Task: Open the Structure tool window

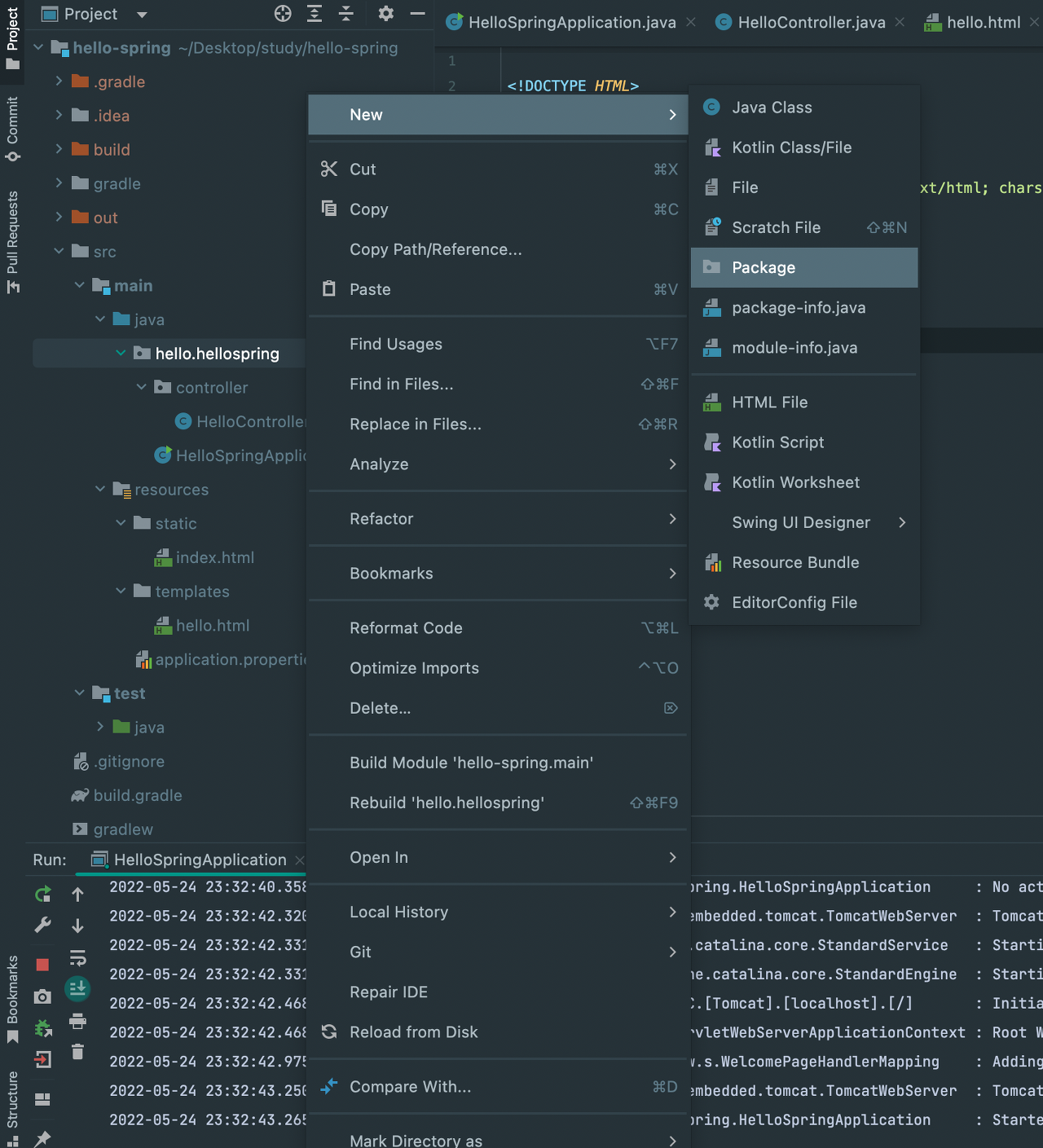Action: click(x=12, y=1107)
